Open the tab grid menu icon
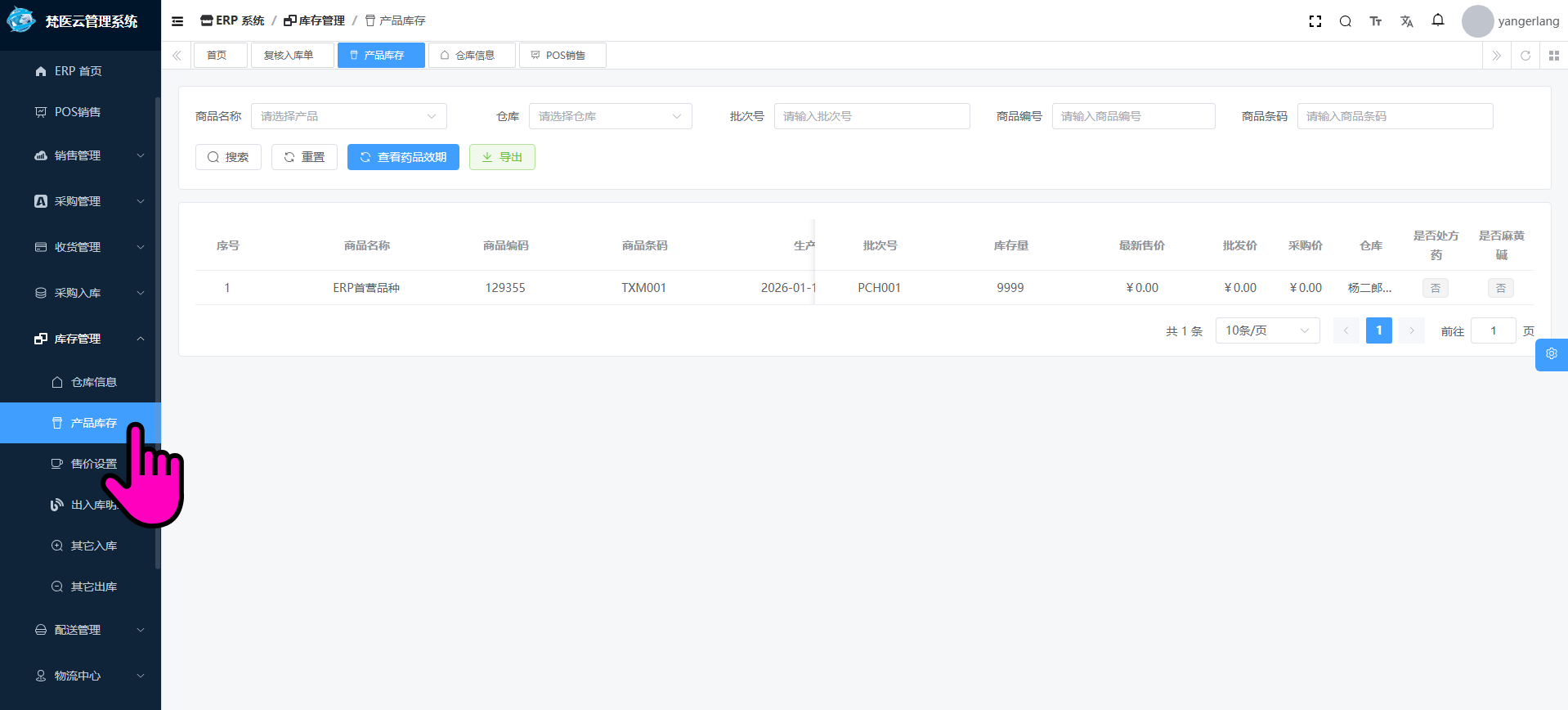 tap(1553, 56)
